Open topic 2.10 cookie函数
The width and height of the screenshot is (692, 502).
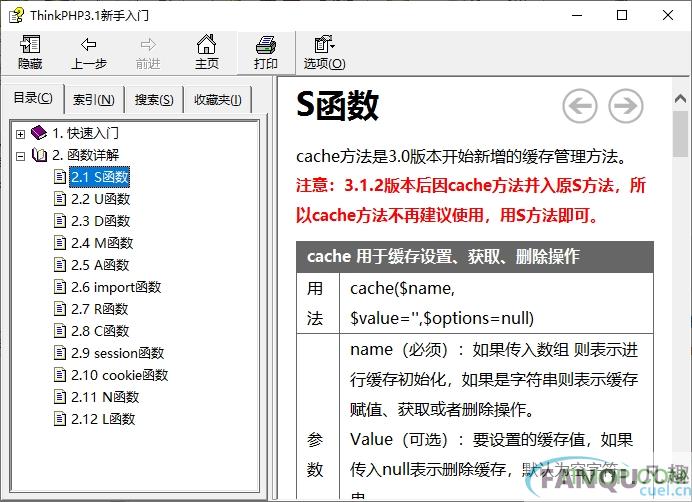120,375
